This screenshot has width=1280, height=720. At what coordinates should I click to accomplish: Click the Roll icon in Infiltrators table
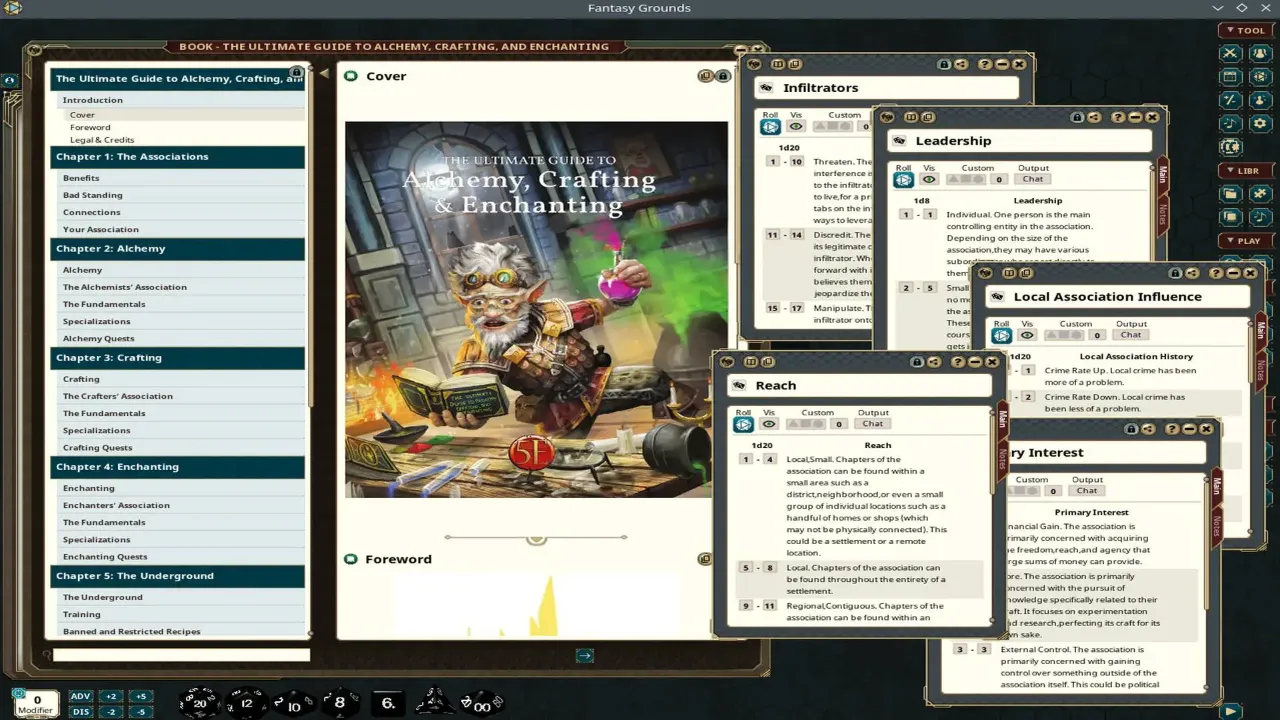click(770, 126)
